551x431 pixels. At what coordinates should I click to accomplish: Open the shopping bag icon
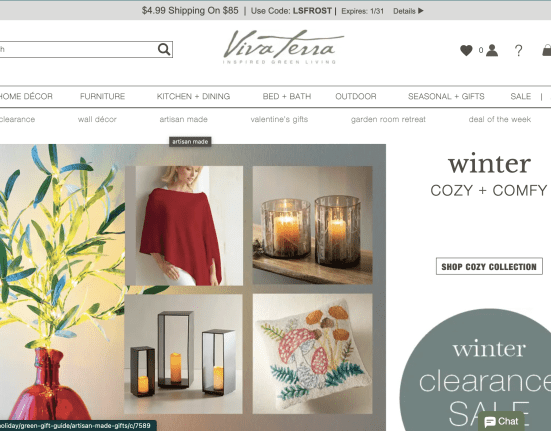(x=546, y=50)
